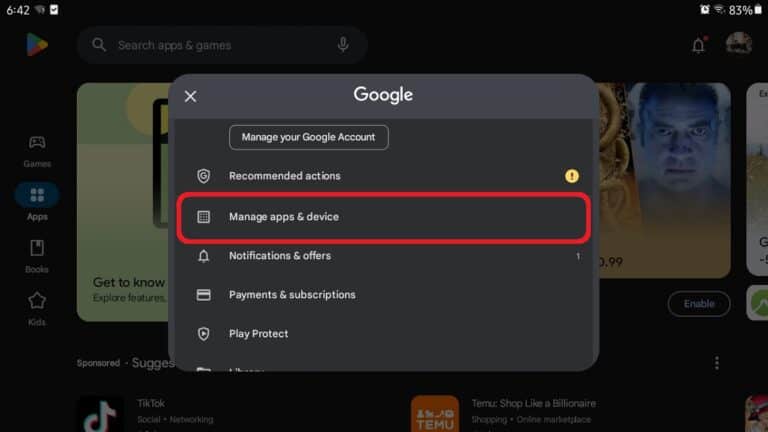Start voice search with microphone icon
This screenshot has height=432, width=768.
coord(343,45)
